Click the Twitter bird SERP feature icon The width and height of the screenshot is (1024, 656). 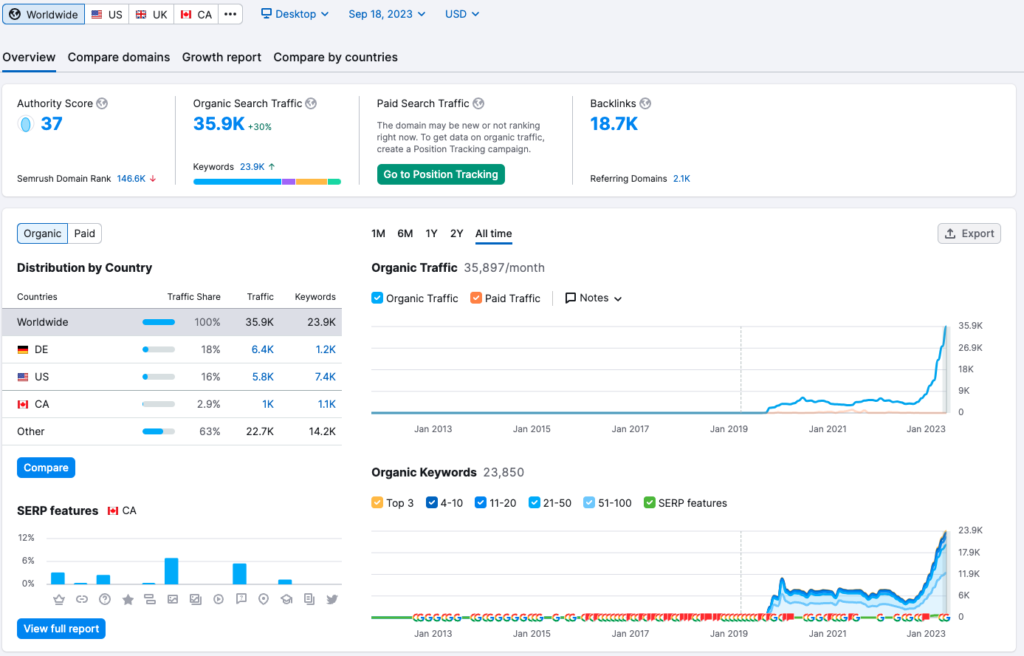[332, 599]
